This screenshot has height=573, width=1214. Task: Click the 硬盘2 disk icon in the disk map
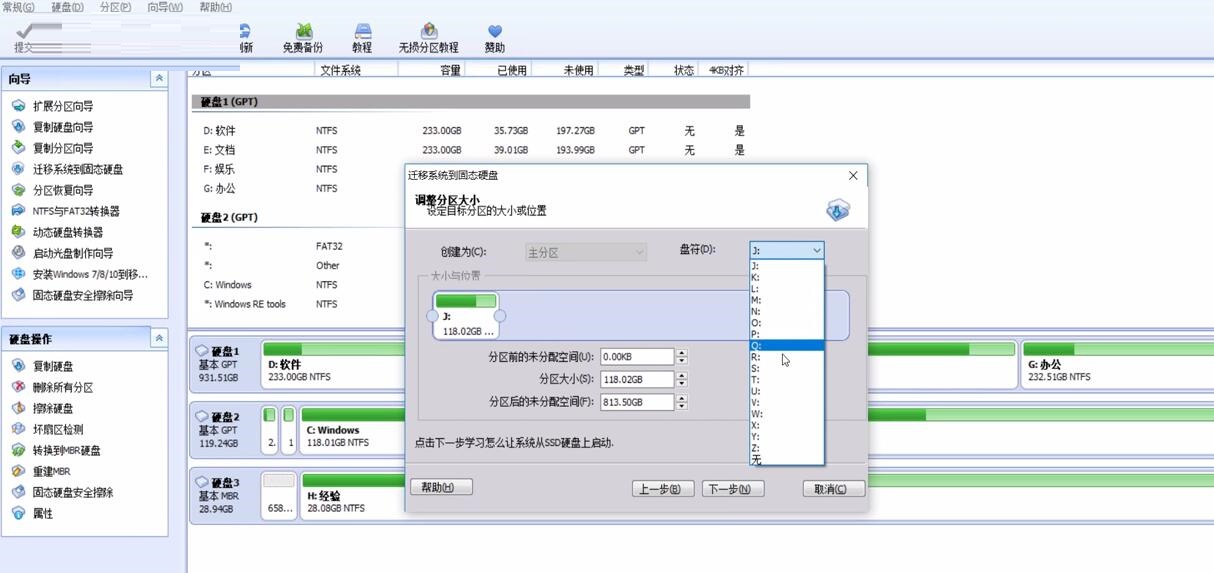point(202,416)
